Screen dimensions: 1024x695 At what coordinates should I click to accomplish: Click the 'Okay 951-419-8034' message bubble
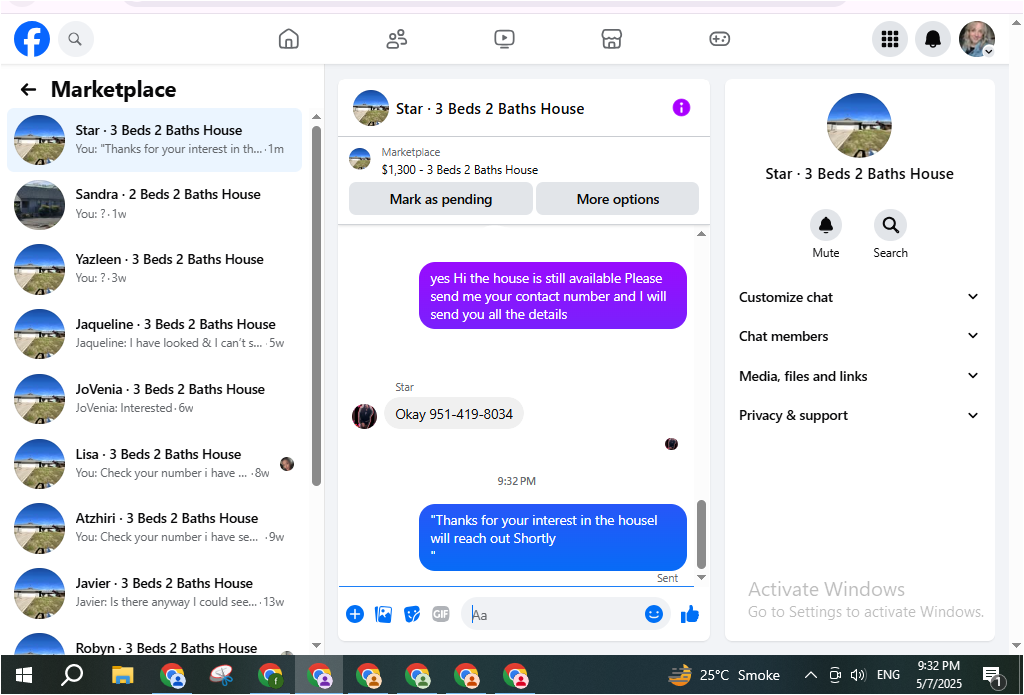454,414
